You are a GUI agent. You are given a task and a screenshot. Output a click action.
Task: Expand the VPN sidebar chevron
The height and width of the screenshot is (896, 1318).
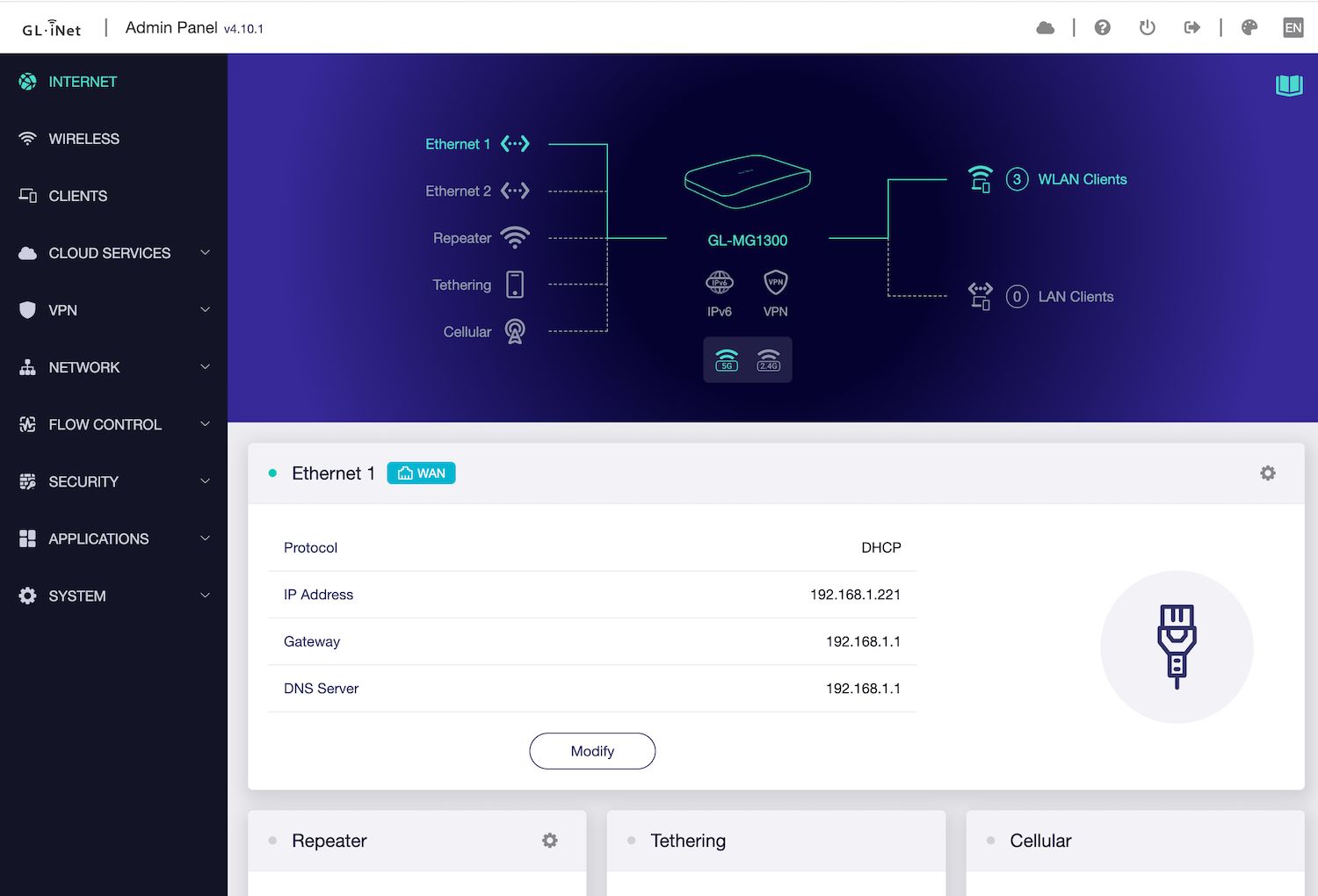tap(206, 310)
